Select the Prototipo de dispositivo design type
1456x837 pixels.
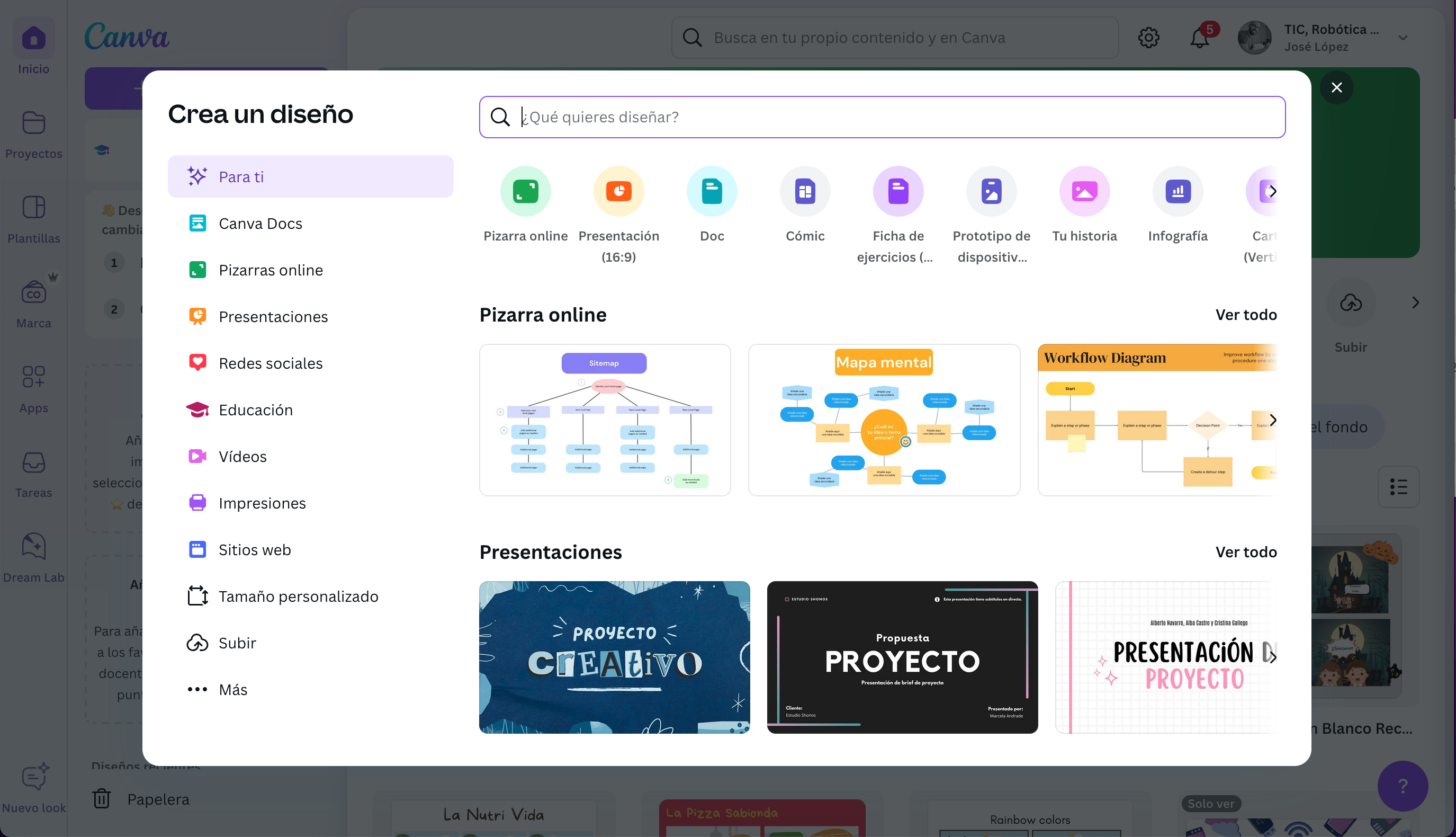tap(991, 191)
